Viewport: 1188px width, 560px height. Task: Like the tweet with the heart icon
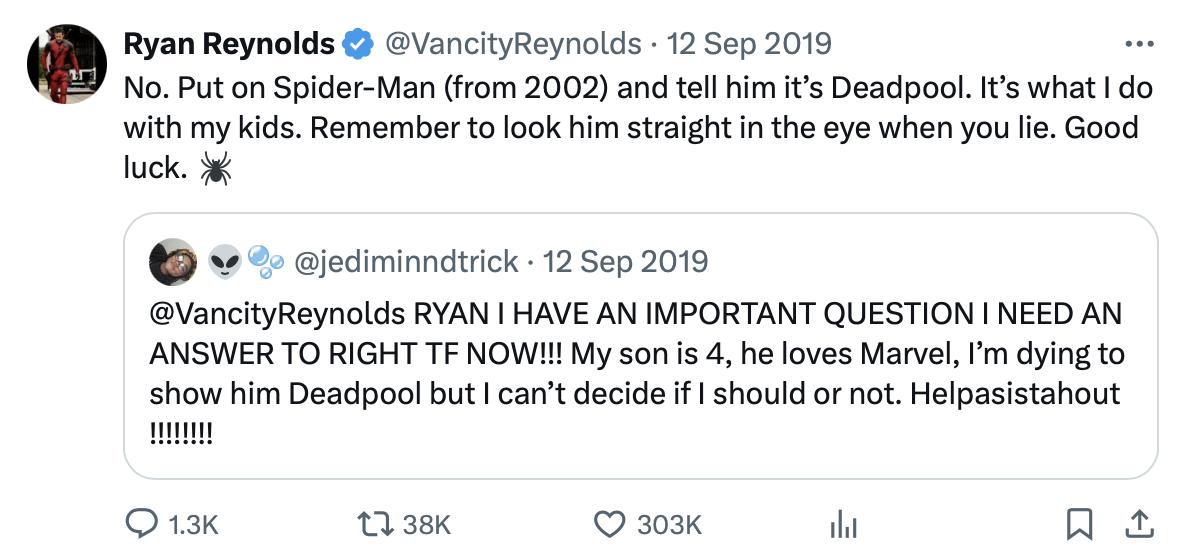(607, 523)
